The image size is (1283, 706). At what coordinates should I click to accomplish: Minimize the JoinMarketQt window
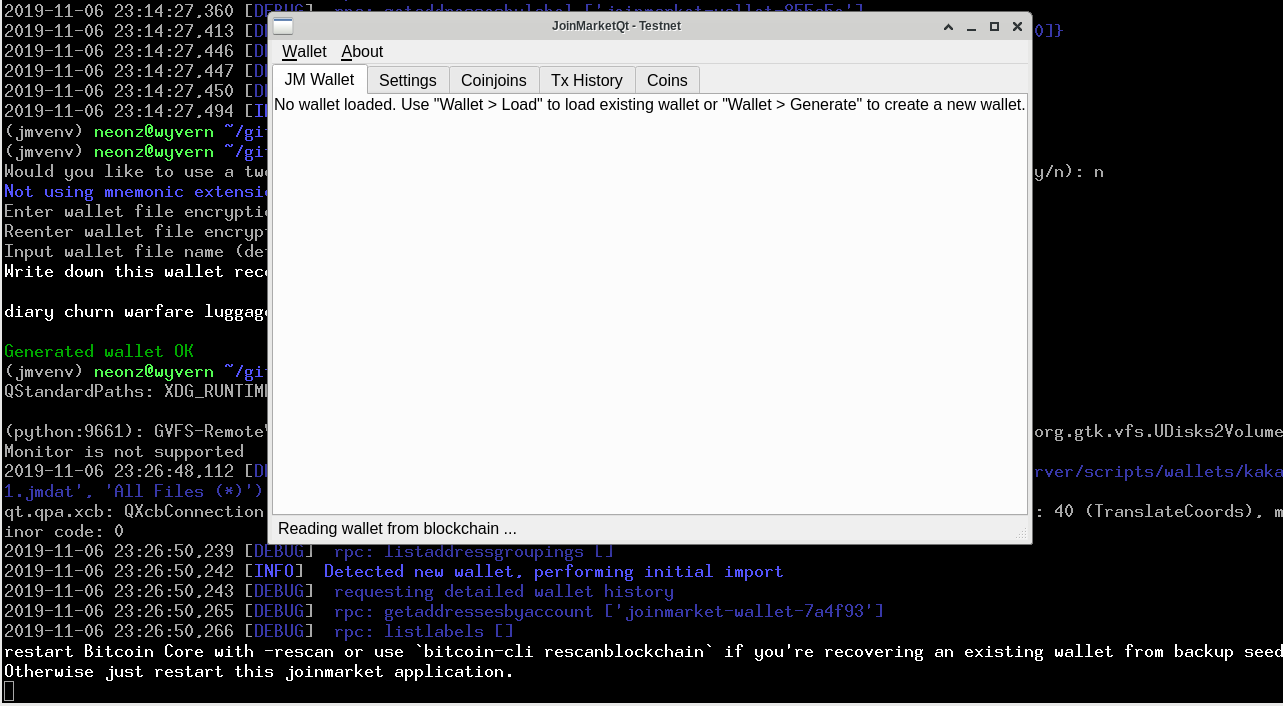(971, 26)
